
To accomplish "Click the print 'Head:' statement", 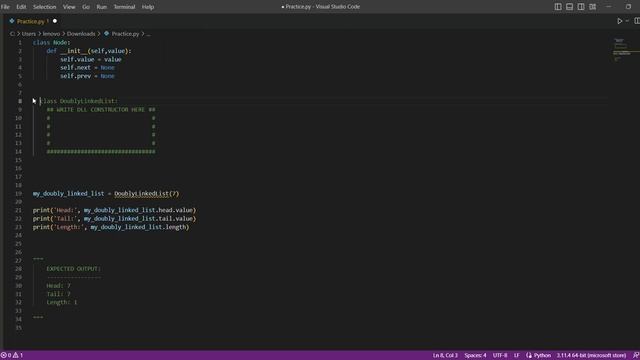I will (x=114, y=210).
